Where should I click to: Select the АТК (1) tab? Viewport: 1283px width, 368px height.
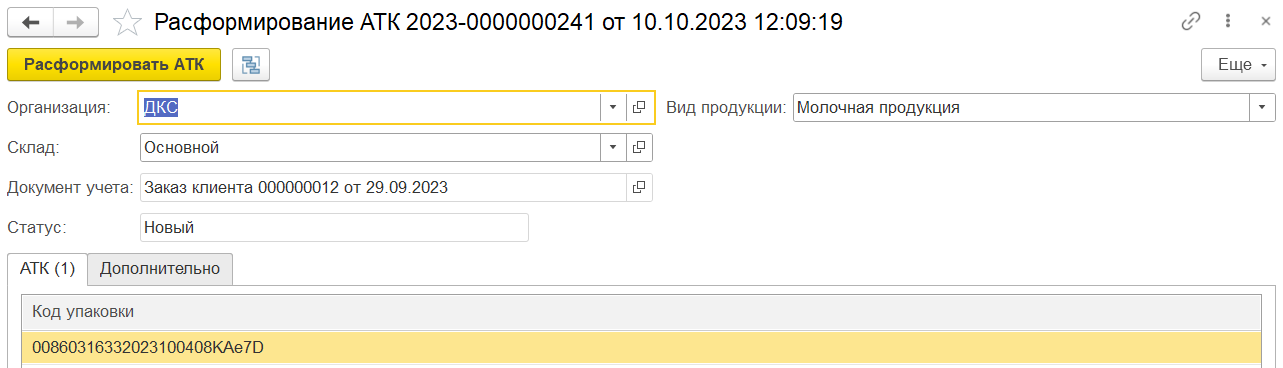click(48, 269)
